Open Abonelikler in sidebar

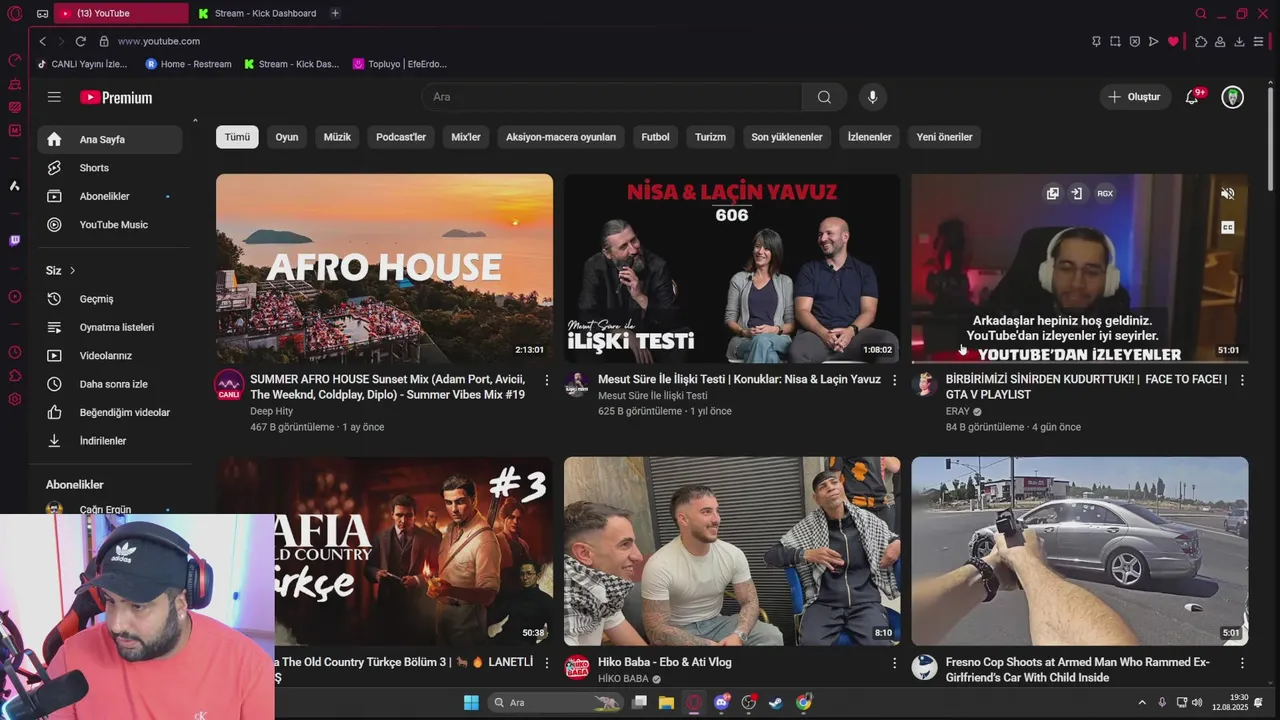(110, 196)
